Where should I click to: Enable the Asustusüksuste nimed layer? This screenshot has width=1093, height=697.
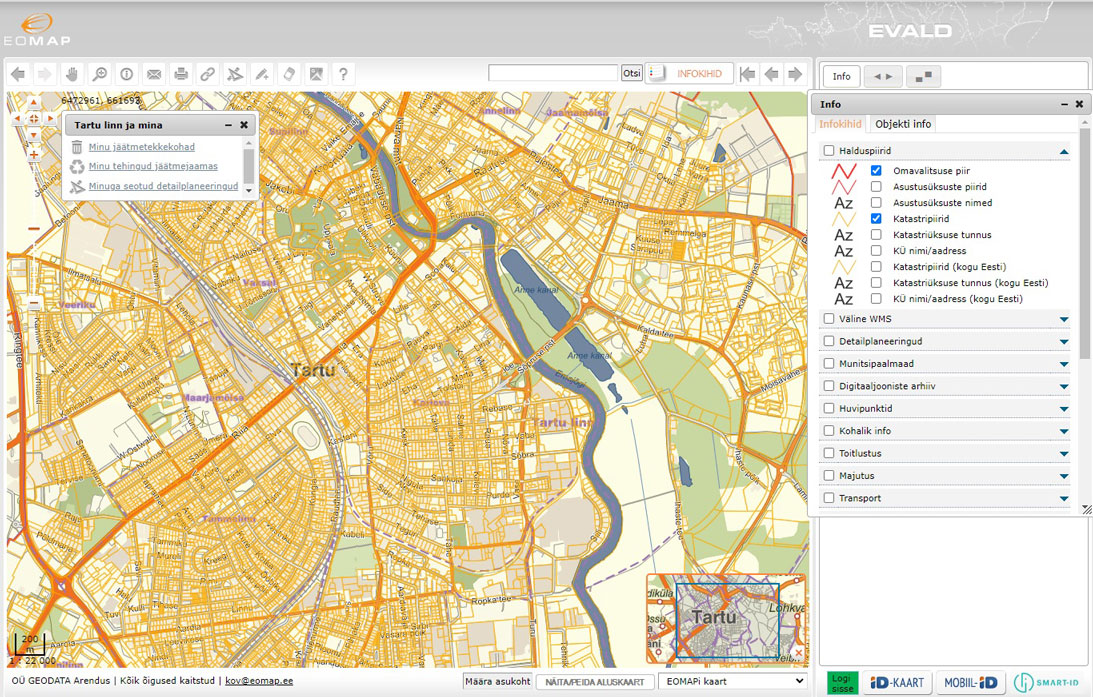(876, 203)
